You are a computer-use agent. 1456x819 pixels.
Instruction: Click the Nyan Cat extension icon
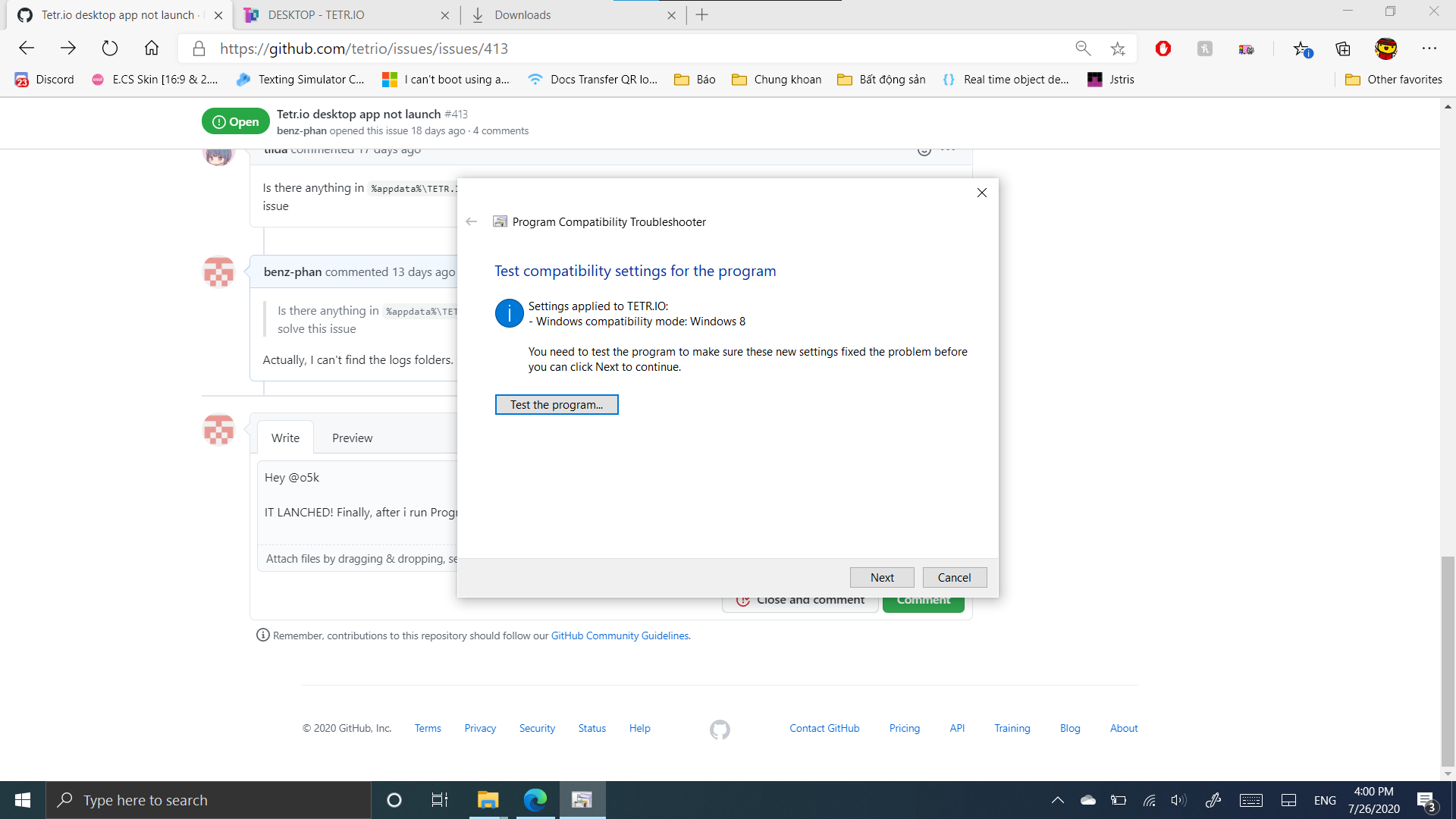point(1246,49)
